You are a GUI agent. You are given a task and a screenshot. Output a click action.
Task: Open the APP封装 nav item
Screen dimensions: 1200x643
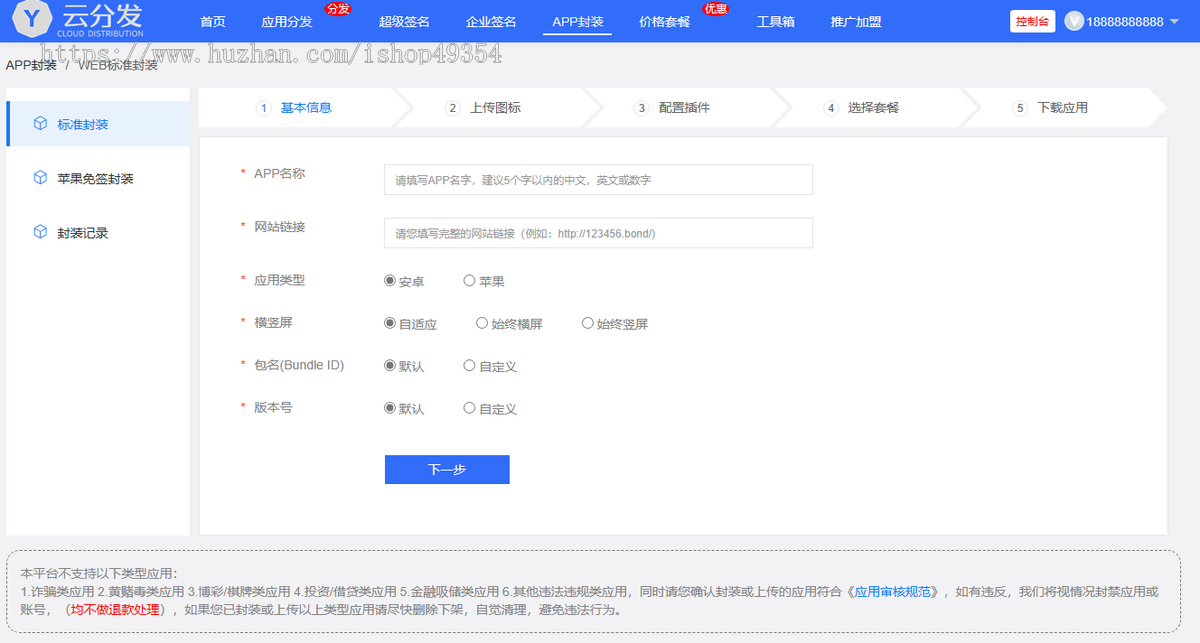[x=578, y=22]
